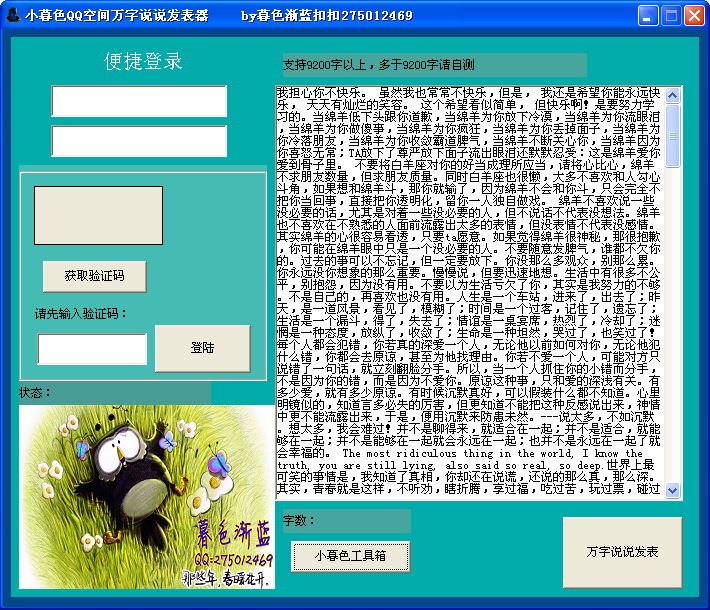Click the 支持9200字以上 notice text
Viewport: 710px width, 610px height.
(x=379, y=65)
